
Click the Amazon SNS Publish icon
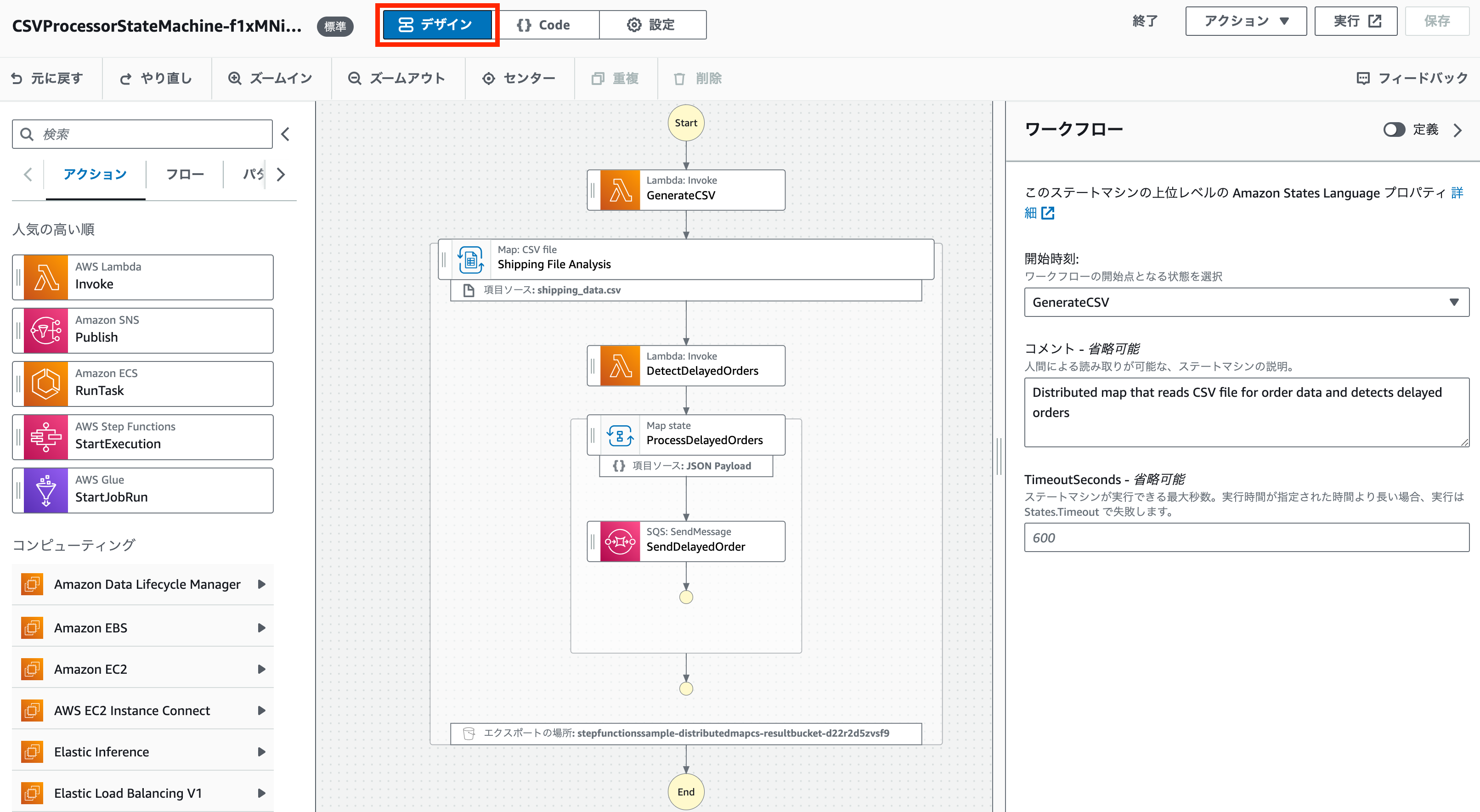[46, 331]
